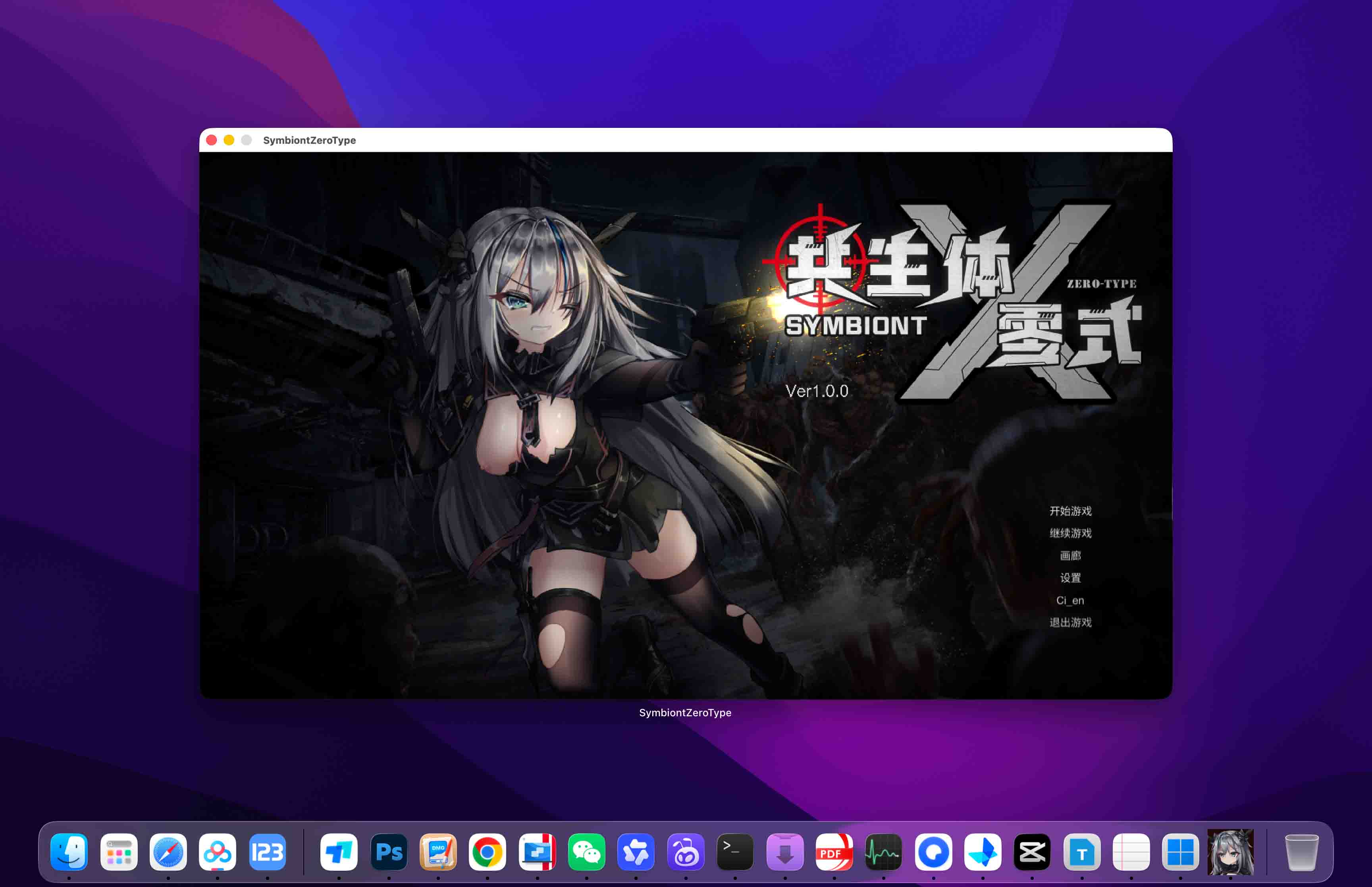Click the SymbiontZeroType window title text
Screen dimensions: 1372x887
point(309,140)
